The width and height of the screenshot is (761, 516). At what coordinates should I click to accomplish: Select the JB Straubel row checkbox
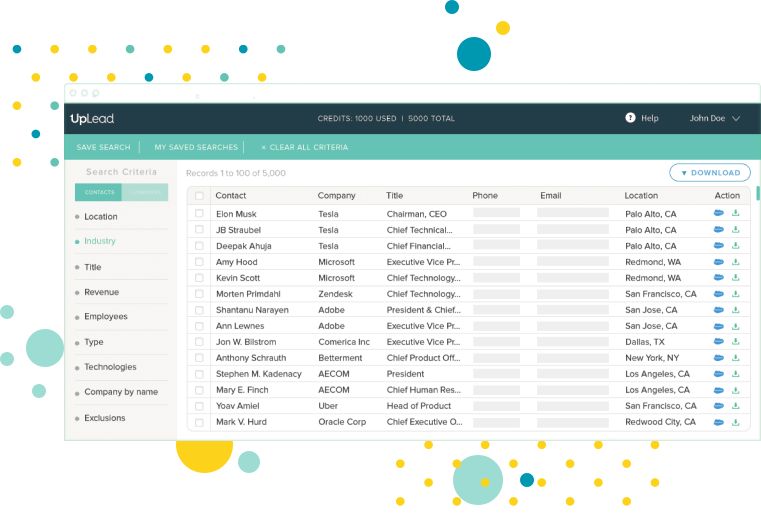(x=199, y=229)
